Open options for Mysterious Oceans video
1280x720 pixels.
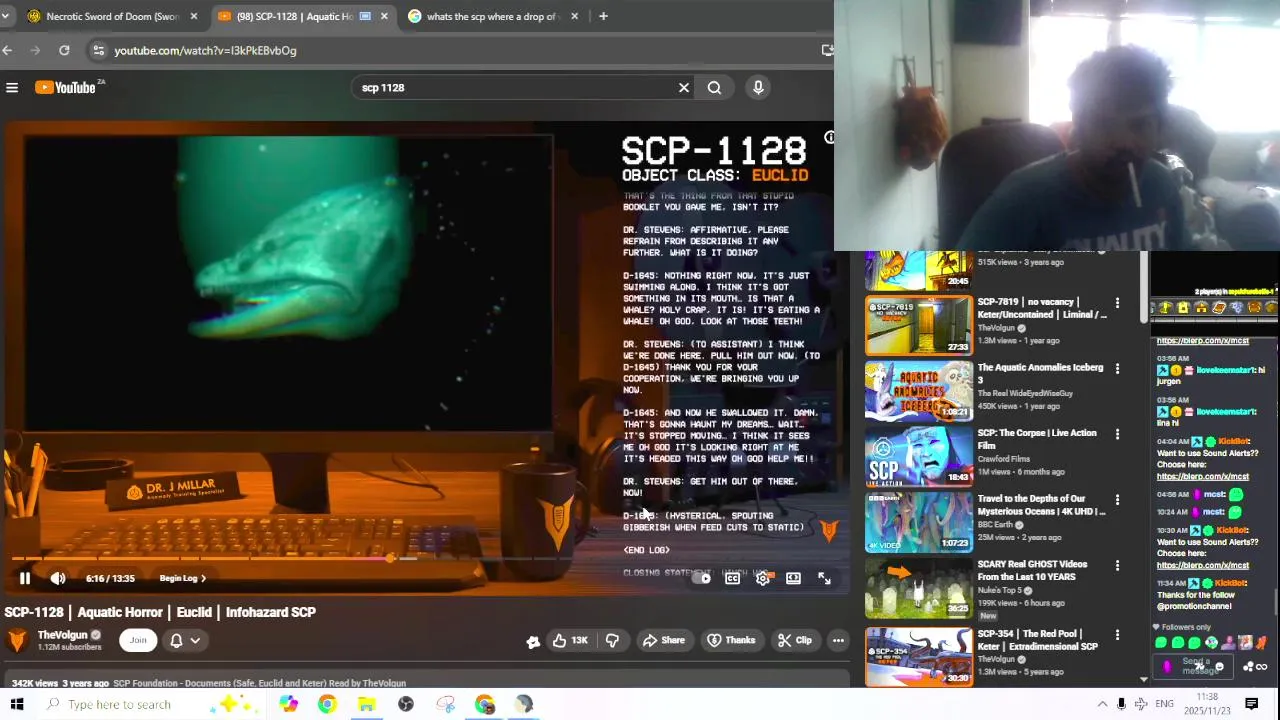pyautogui.click(x=1117, y=500)
